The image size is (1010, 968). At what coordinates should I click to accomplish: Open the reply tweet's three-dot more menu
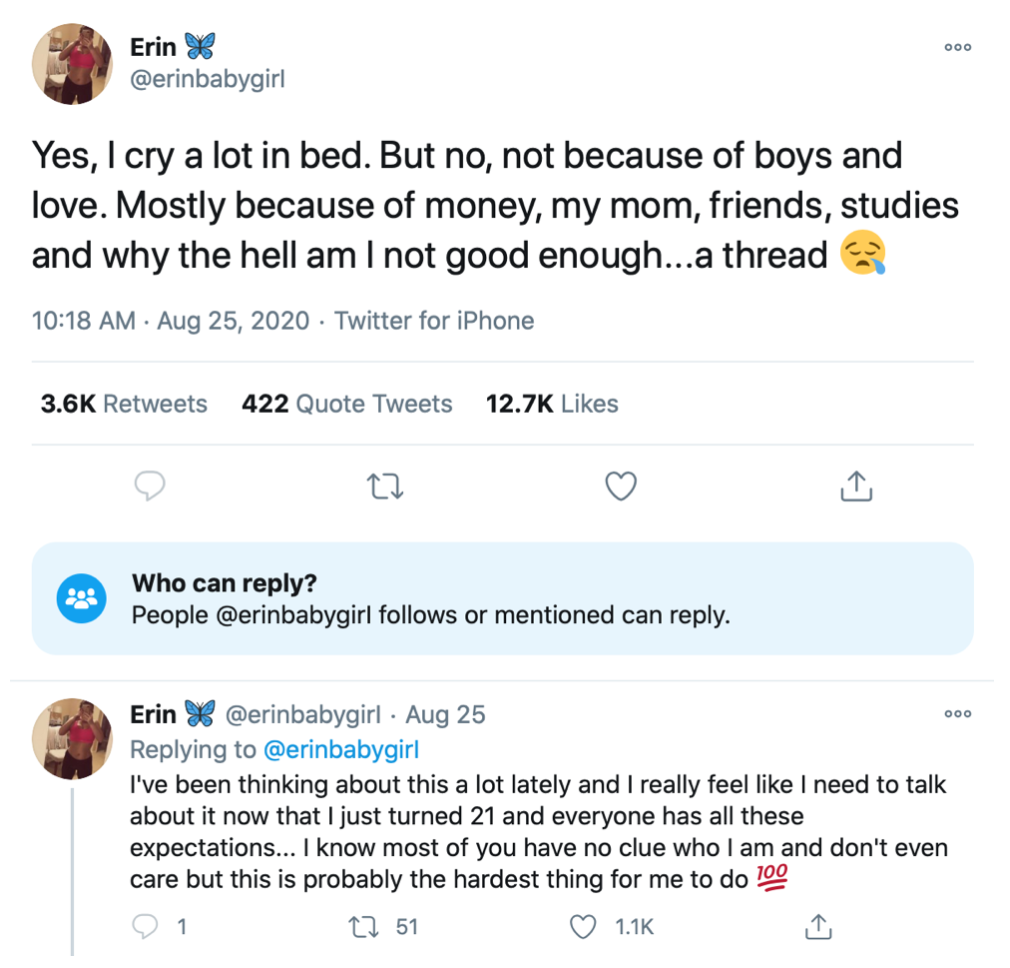pos(957,714)
